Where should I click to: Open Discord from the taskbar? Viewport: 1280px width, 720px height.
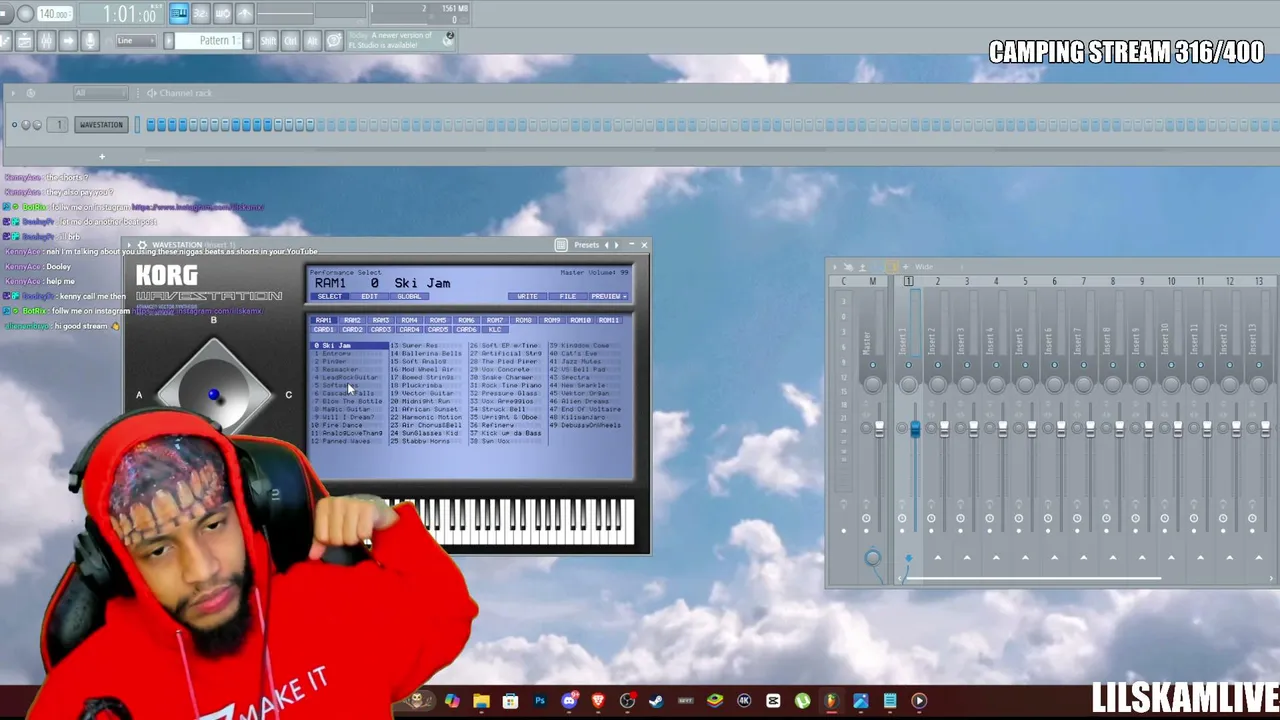pyautogui.click(x=569, y=701)
